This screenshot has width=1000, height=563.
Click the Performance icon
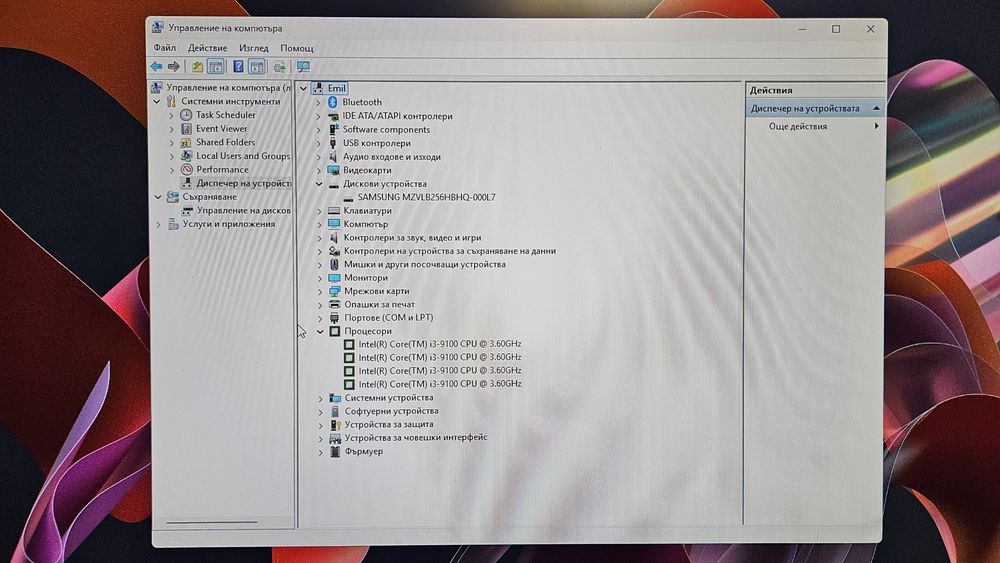click(x=186, y=170)
